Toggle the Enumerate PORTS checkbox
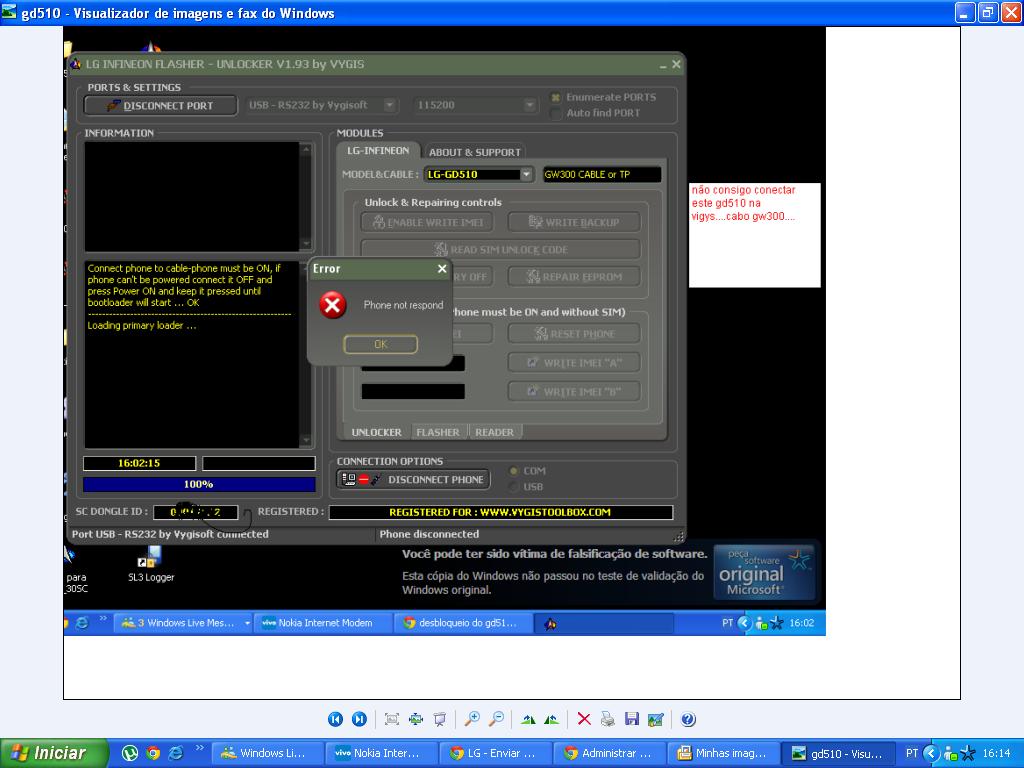The height and width of the screenshot is (768, 1024). click(x=556, y=97)
